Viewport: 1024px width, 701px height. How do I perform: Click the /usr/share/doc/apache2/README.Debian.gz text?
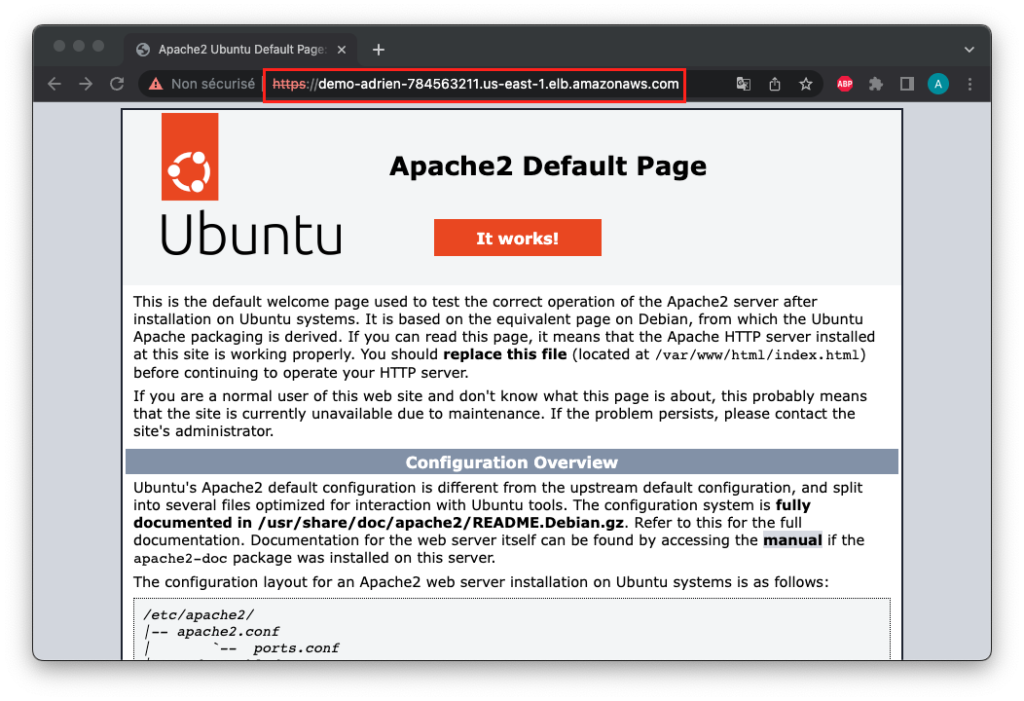pos(441,523)
